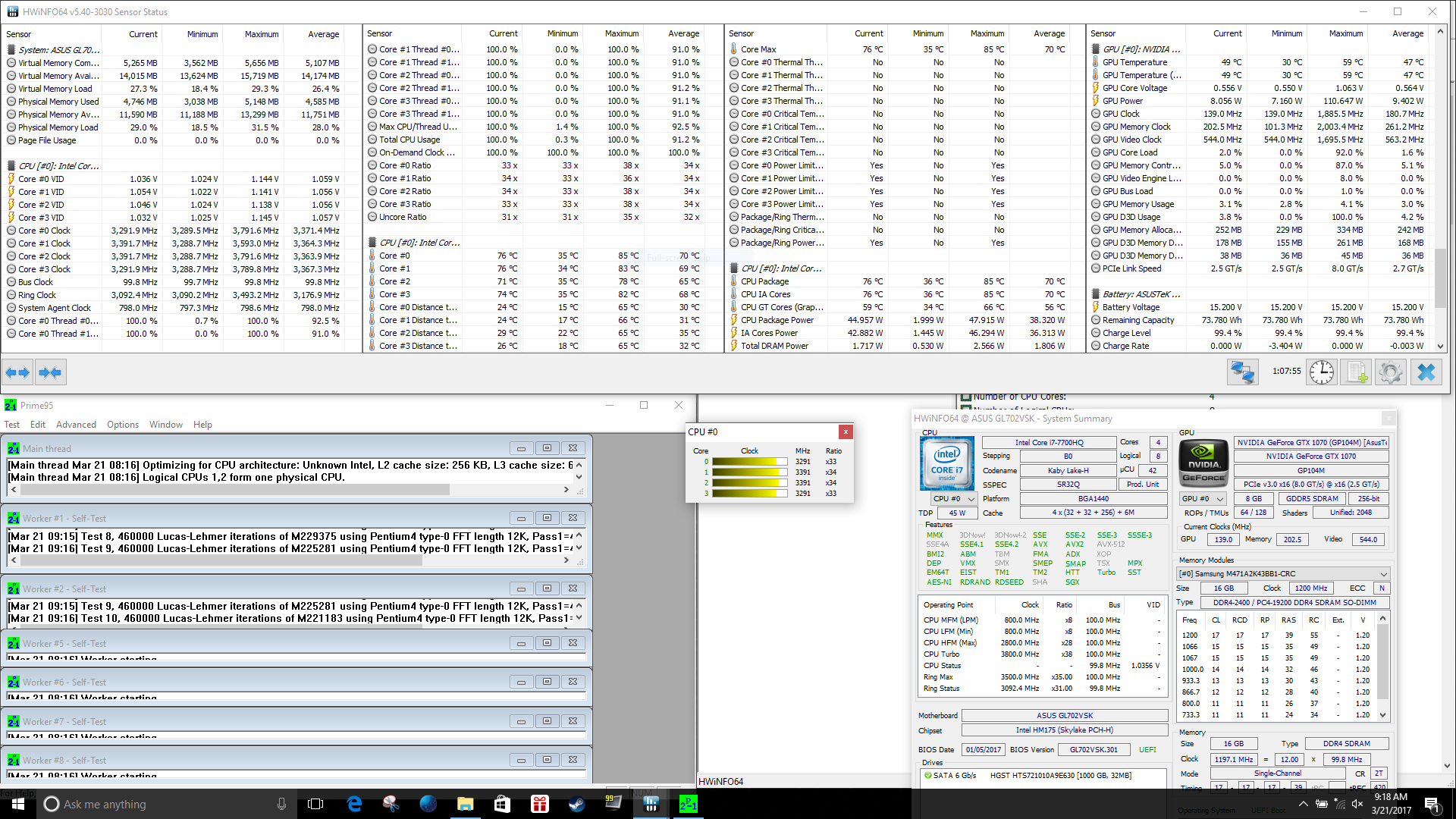Close sensors with blue X icon
Viewport: 1456px width, 819px height.
click(1426, 372)
